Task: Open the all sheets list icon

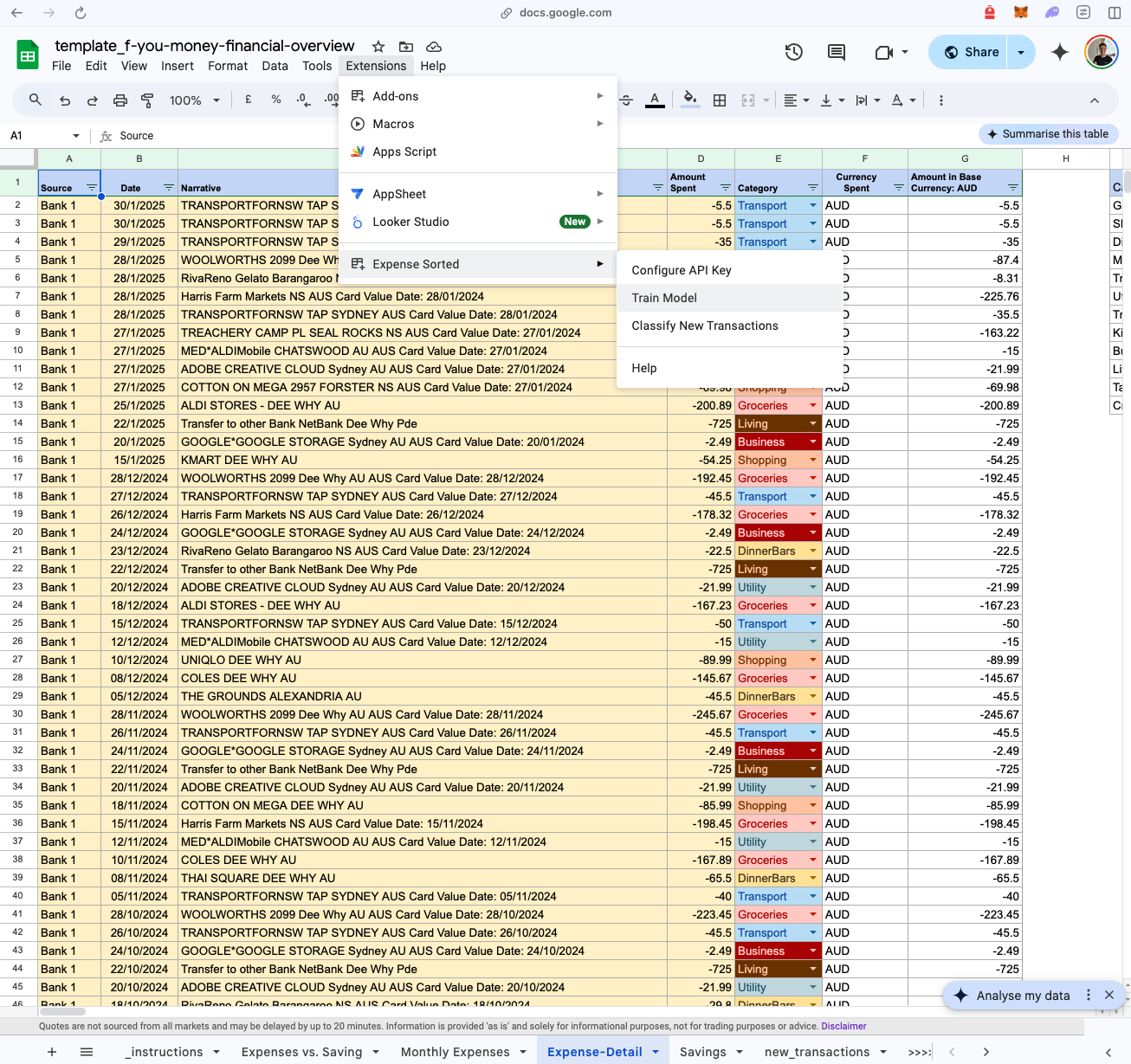Action: (x=87, y=1052)
